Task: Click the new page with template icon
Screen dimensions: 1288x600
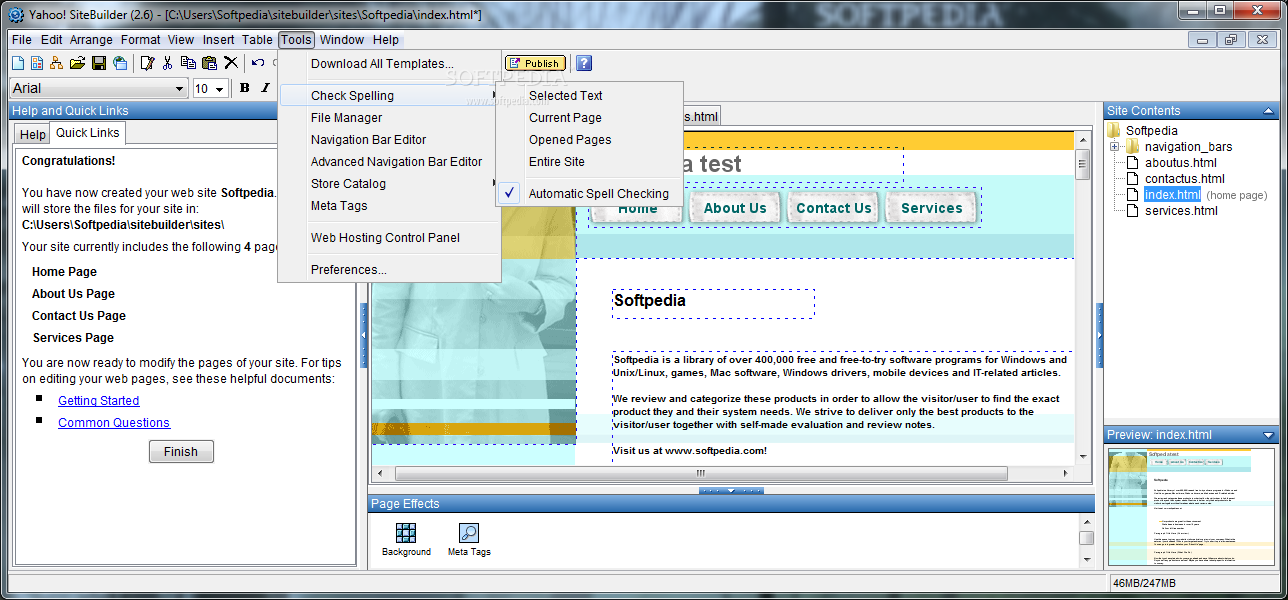Action: tap(37, 63)
